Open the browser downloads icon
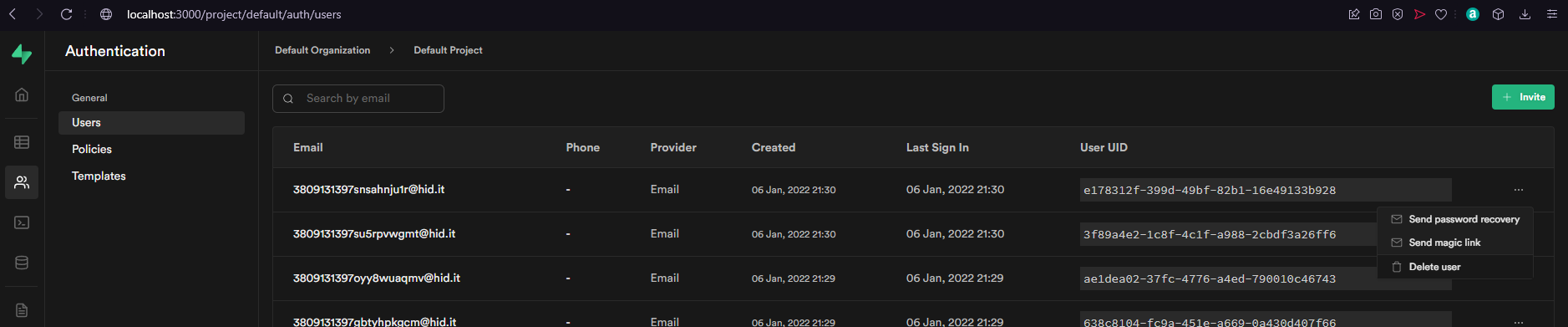Screen dimensions: 1568x327 pyautogui.click(x=1525, y=14)
